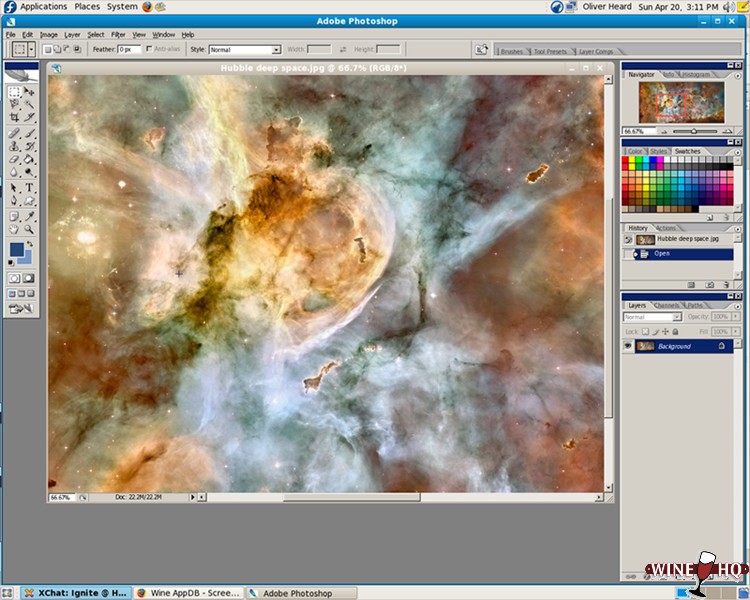This screenshot has width=750, height=600.
Task: Open the History panel flyout menu
Action: (x=737, y=229)
